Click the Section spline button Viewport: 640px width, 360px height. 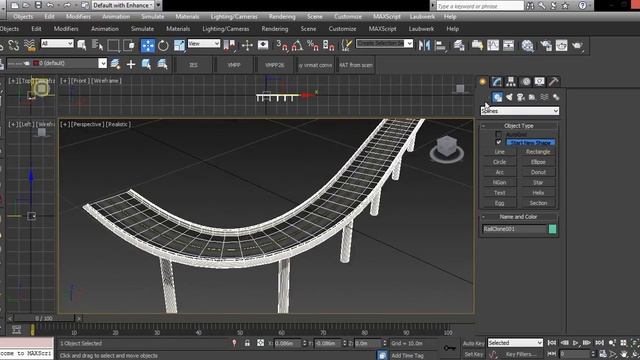click(538, 203)
